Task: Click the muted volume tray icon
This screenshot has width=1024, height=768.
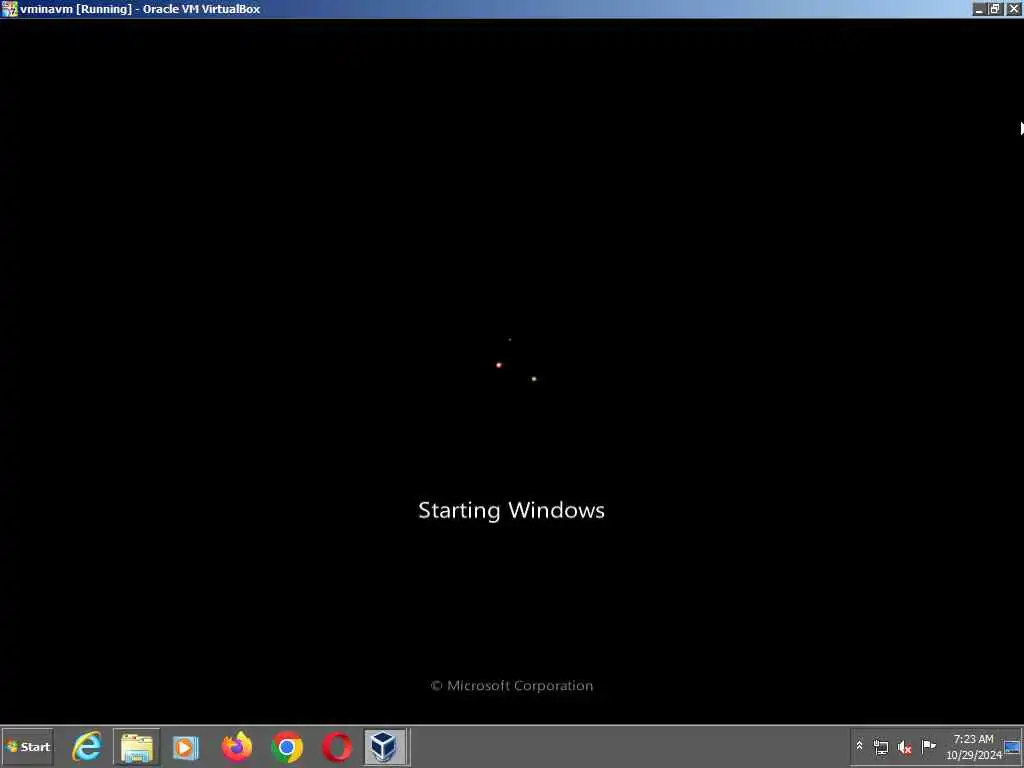Action: [904, 747]
